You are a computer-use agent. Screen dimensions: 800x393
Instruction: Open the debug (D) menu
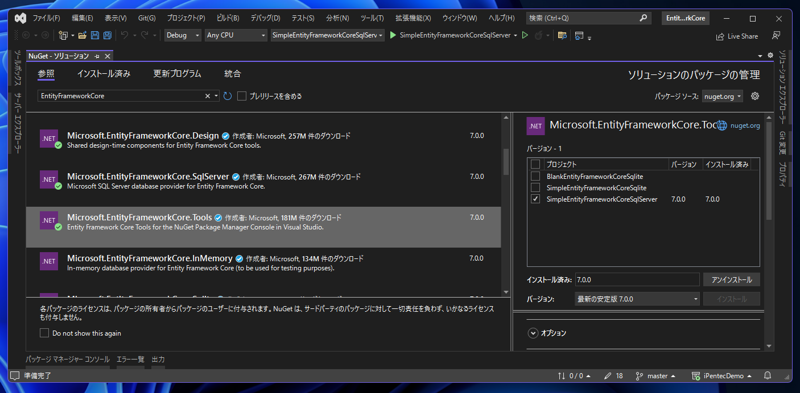(265, 18)
